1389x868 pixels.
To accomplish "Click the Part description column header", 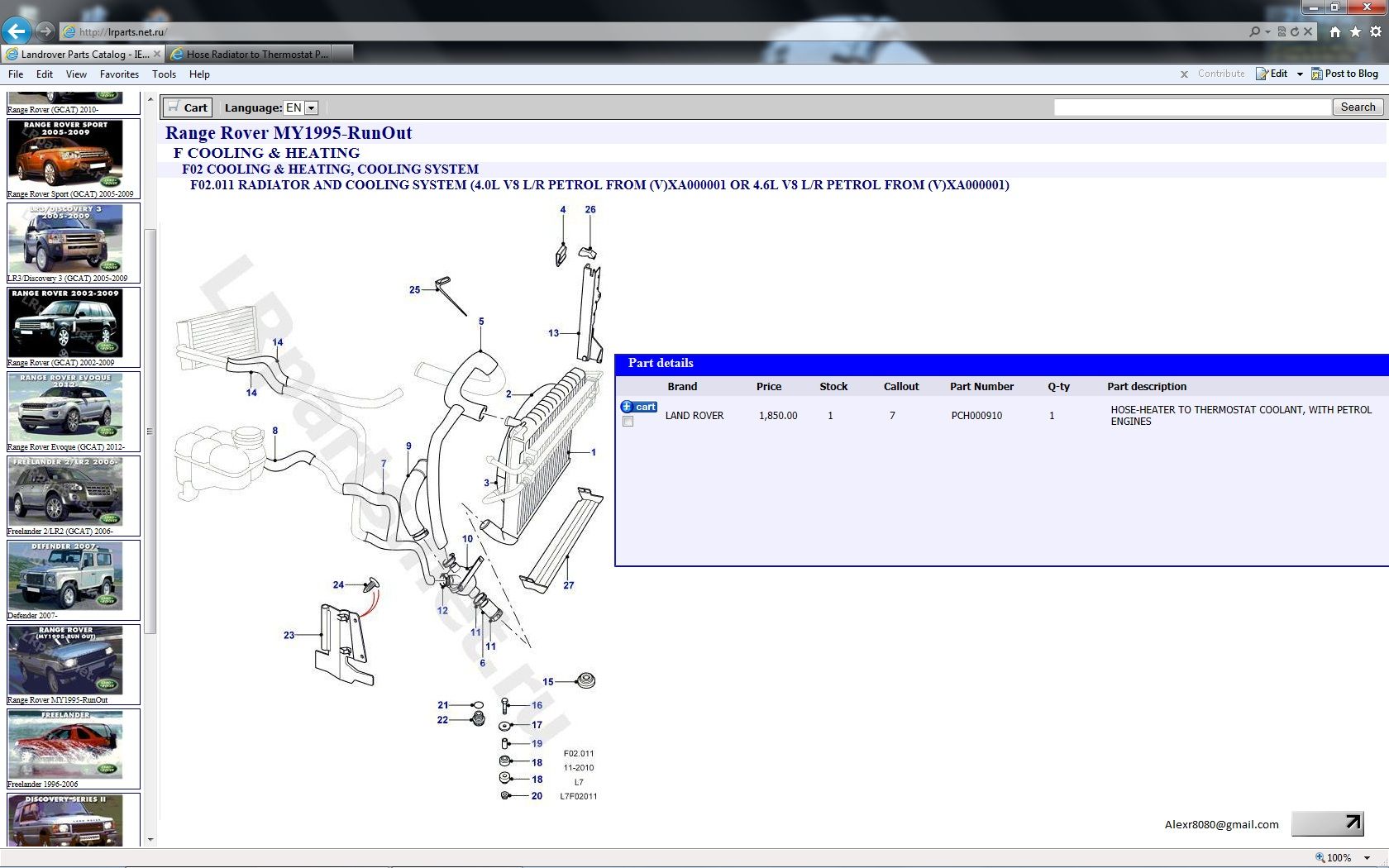I will click(1147, 386).
